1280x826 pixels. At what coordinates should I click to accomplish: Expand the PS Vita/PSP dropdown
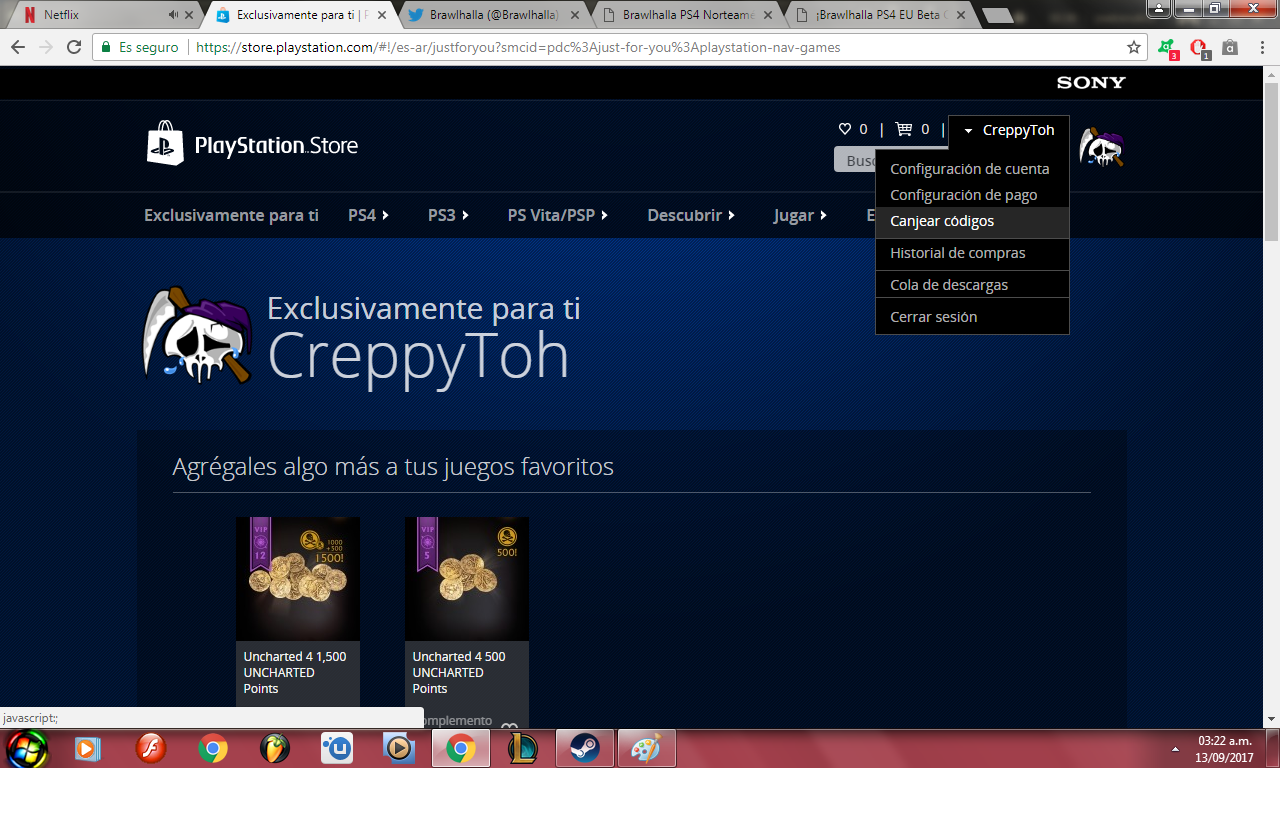[x=558, y=215]
